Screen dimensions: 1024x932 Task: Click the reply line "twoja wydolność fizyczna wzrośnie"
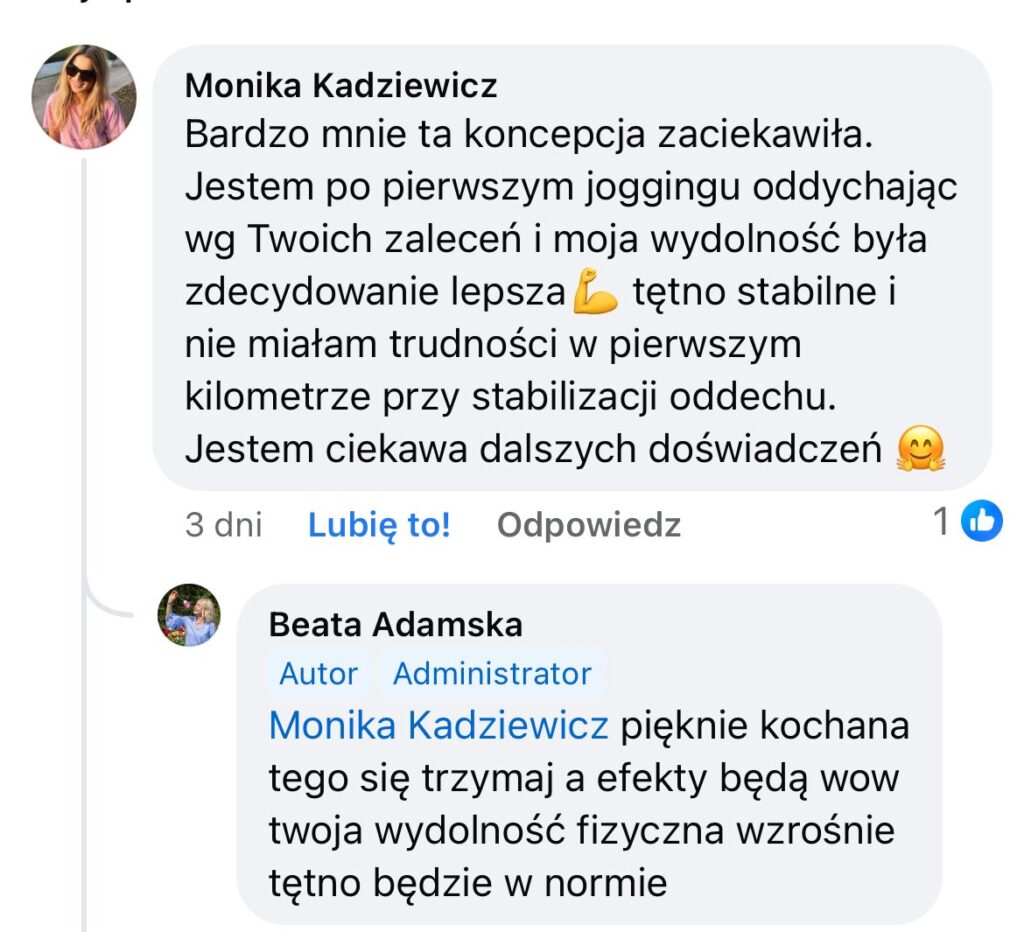(581, 830)
